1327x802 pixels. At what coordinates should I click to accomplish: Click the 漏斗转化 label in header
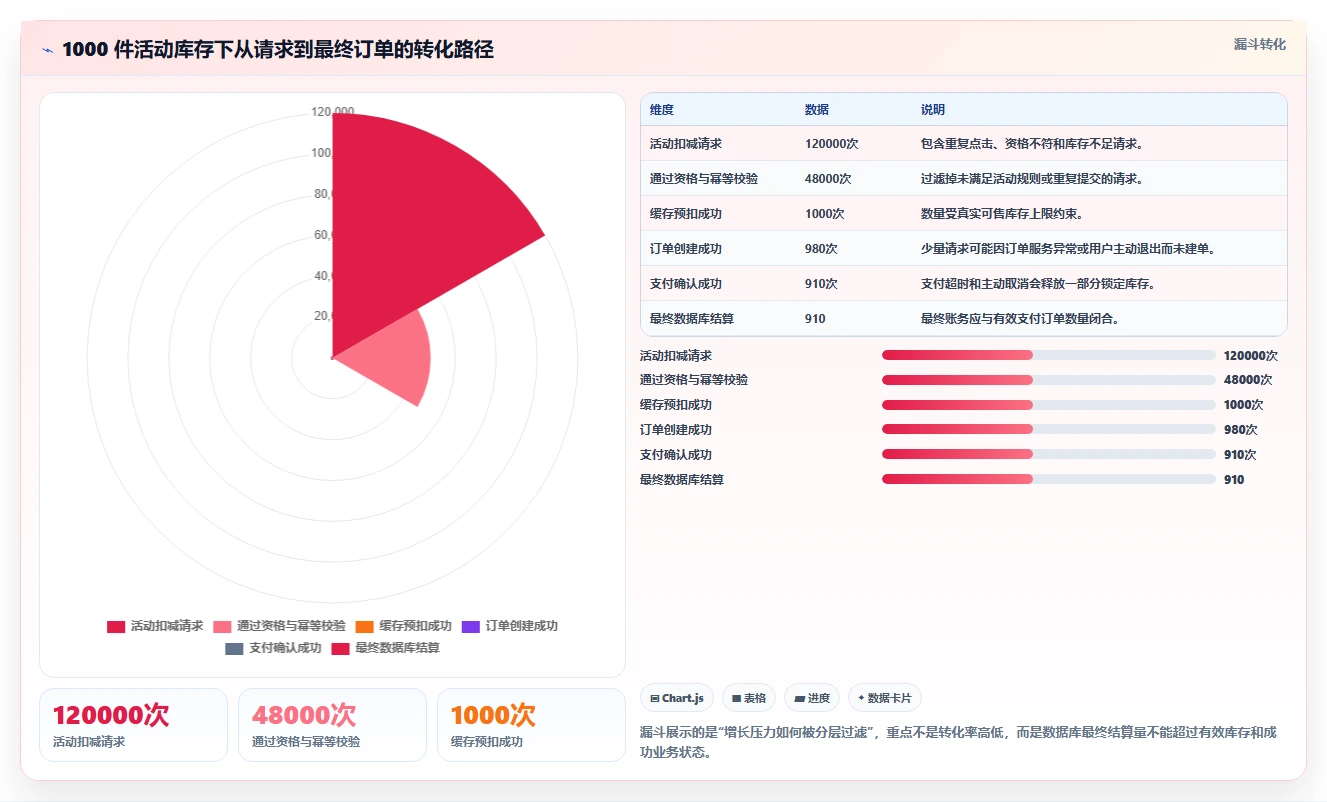pyautogui.click(x=1260, y=44)
